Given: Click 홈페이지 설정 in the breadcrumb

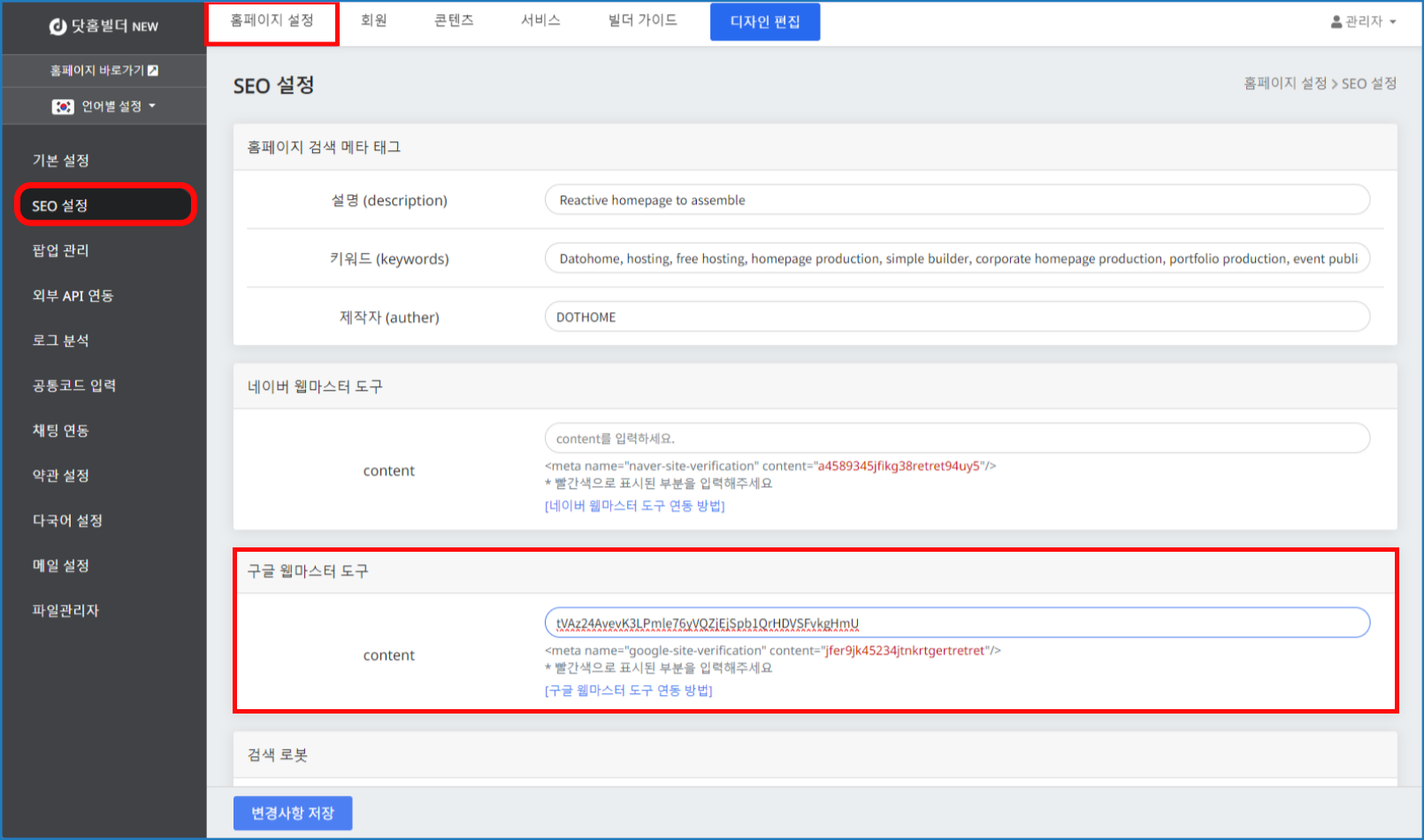Looking at the screenshot, I should coord(1284,84).
